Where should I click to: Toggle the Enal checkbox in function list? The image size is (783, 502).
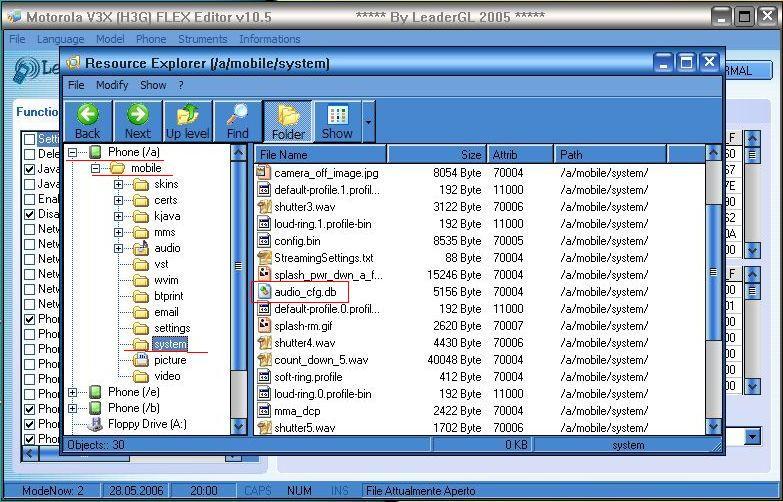click(29, 199)
